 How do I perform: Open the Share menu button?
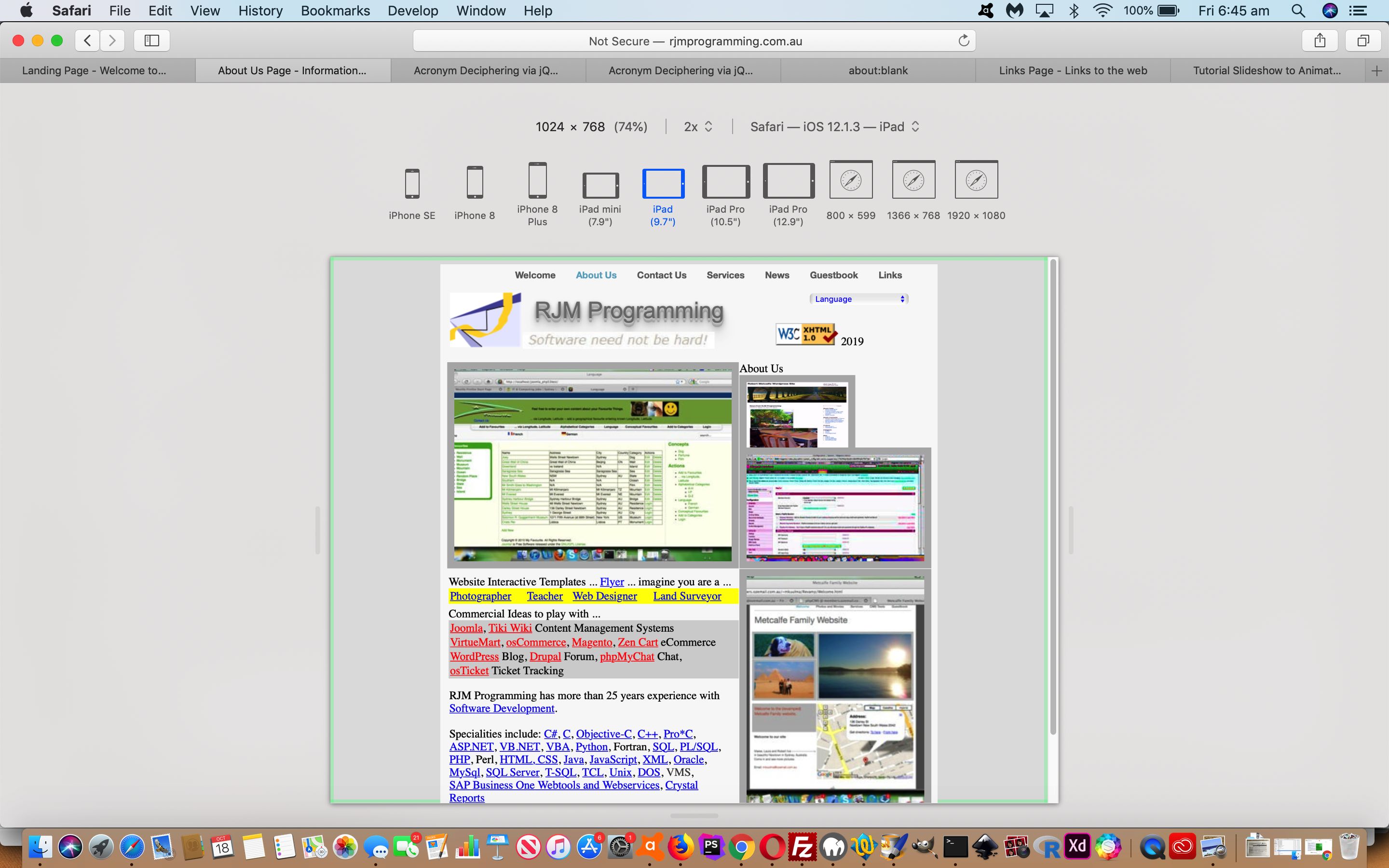pyautogui.click(x=1320, y=40)
